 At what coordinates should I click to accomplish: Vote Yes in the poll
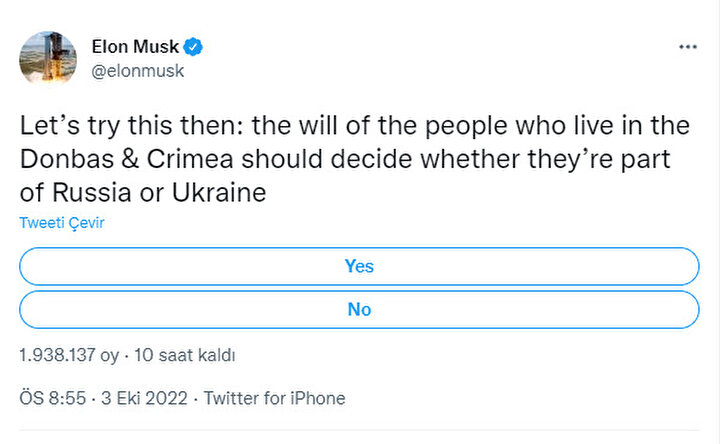coord(359,266)
